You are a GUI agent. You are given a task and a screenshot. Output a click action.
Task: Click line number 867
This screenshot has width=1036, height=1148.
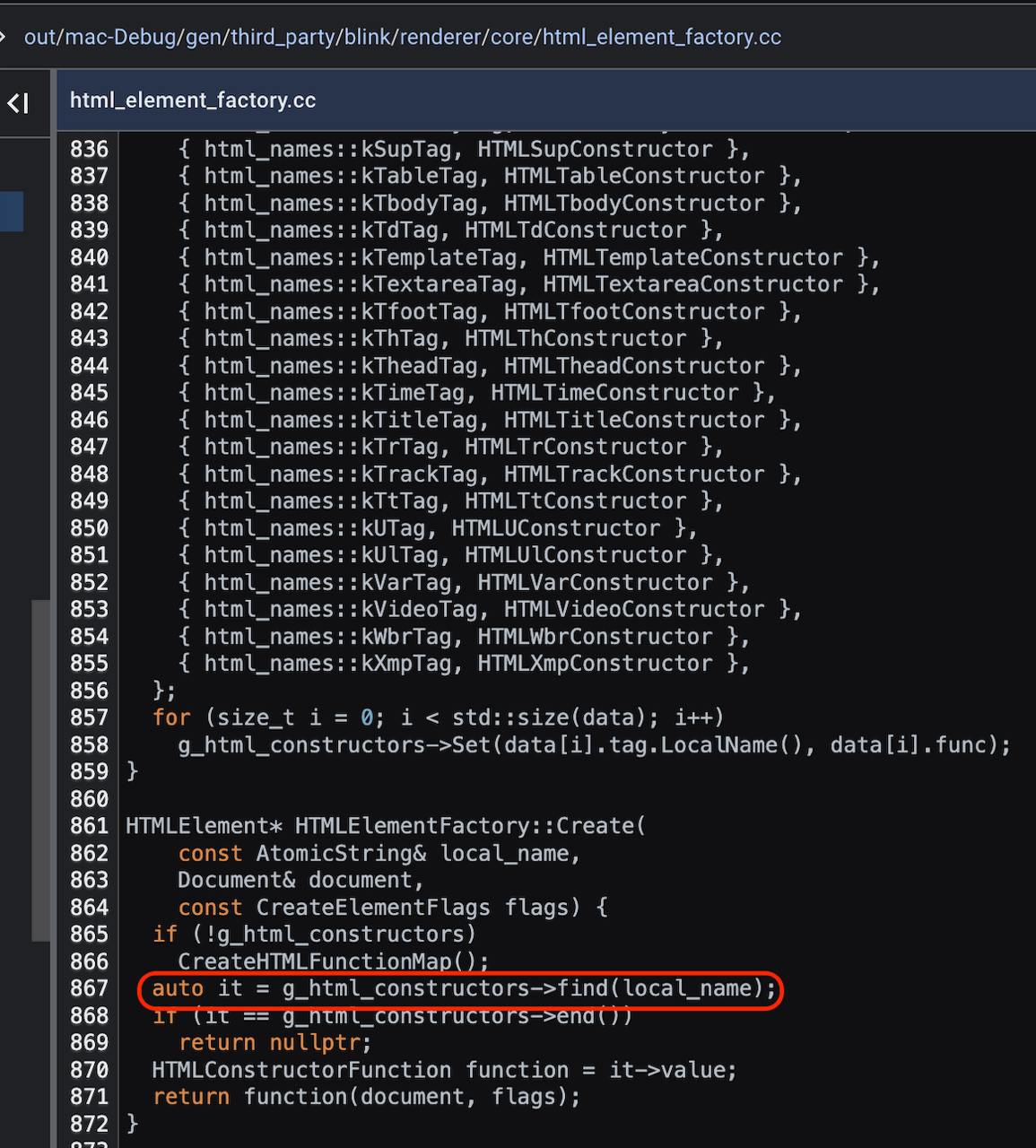[89, 988]
